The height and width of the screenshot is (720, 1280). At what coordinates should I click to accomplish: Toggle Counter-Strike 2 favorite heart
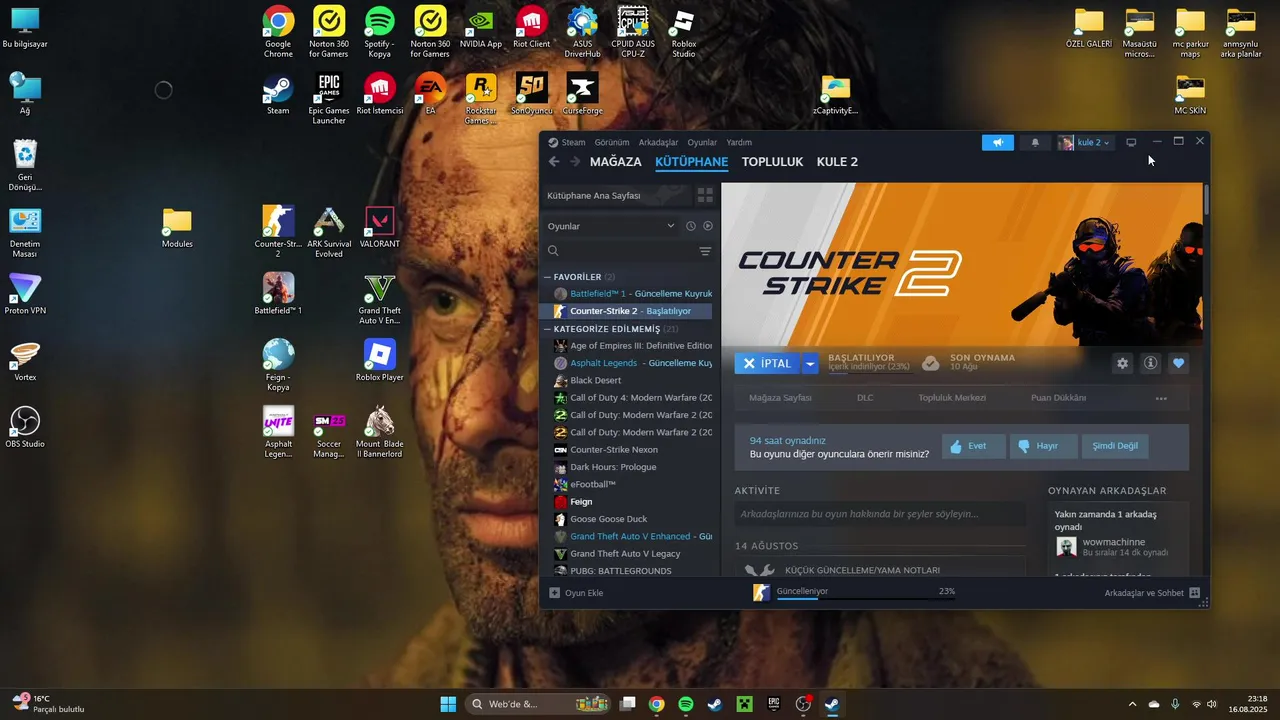click(x=1178, y=363)
